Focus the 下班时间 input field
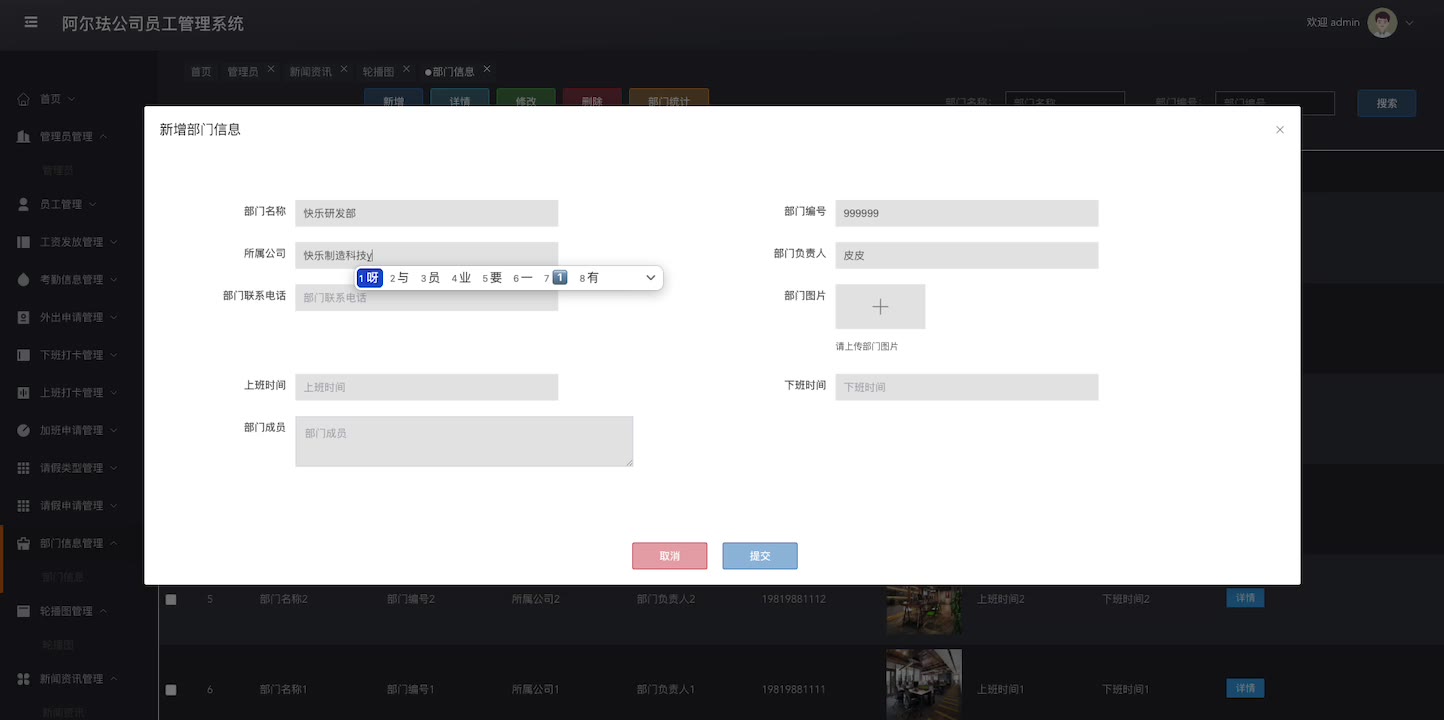Image resolution: width=1444 pixels, height=720 pixels. click(967, 387)
